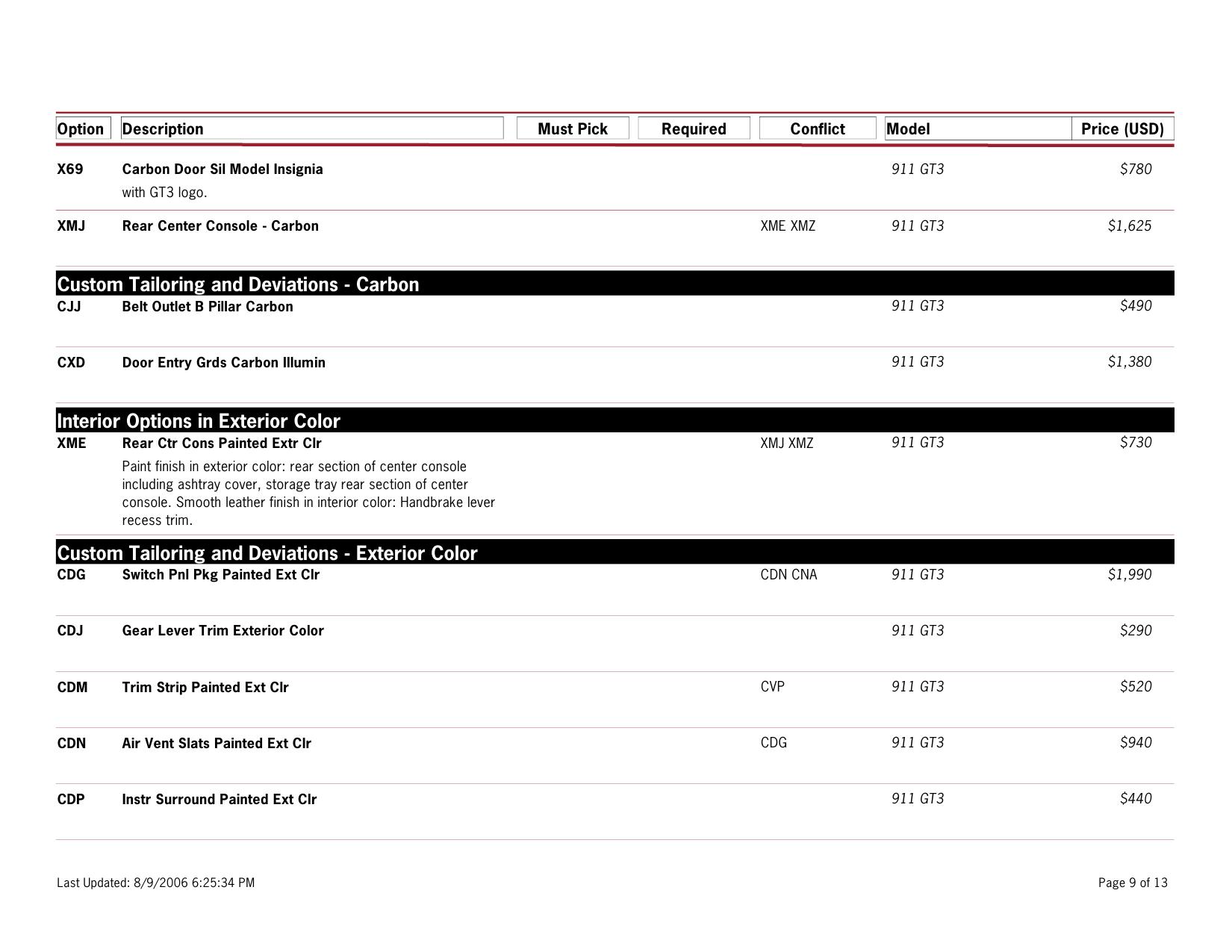
Task: Click the Option column header
Action: tap(81, 129)
